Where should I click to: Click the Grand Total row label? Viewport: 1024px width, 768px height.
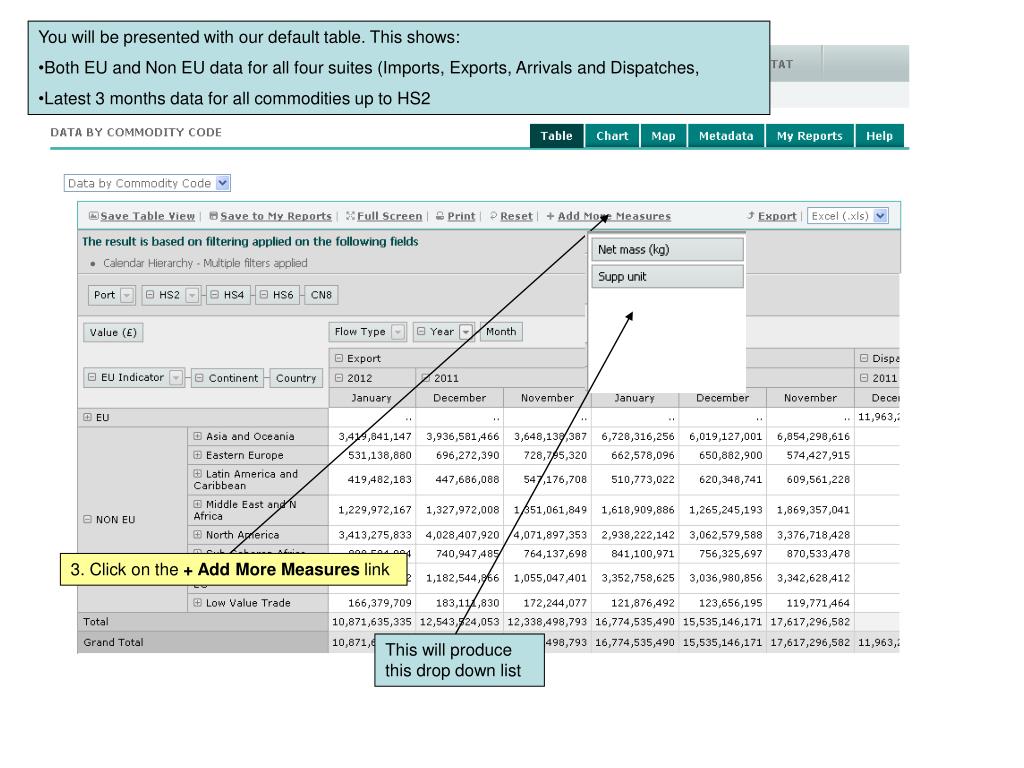(113, 643)
